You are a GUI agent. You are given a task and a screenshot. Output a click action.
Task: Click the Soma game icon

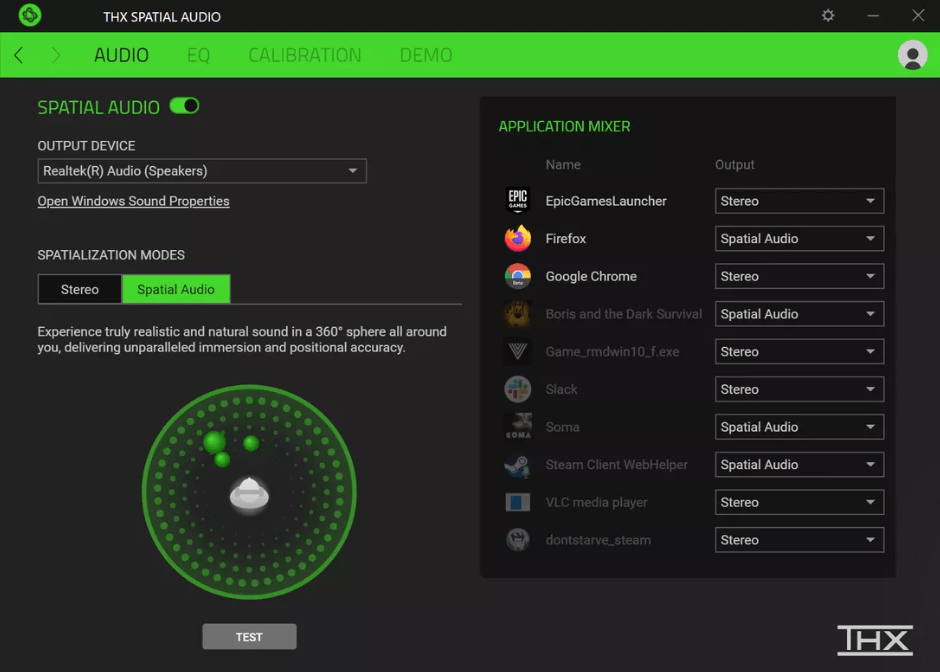pyautogui.click(x=517, y=427)
